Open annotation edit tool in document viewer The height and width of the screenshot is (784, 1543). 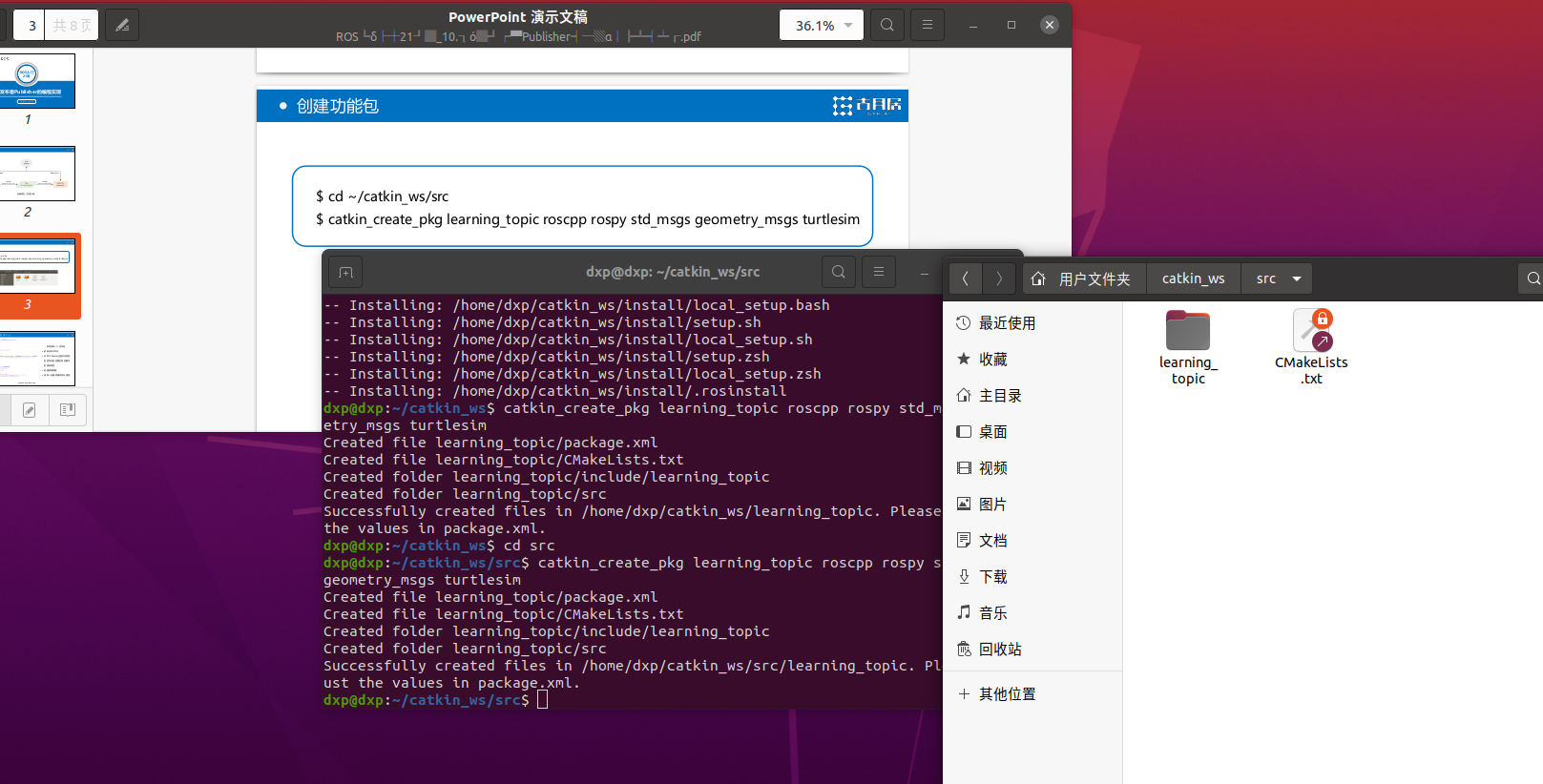(x=122, y=25)
